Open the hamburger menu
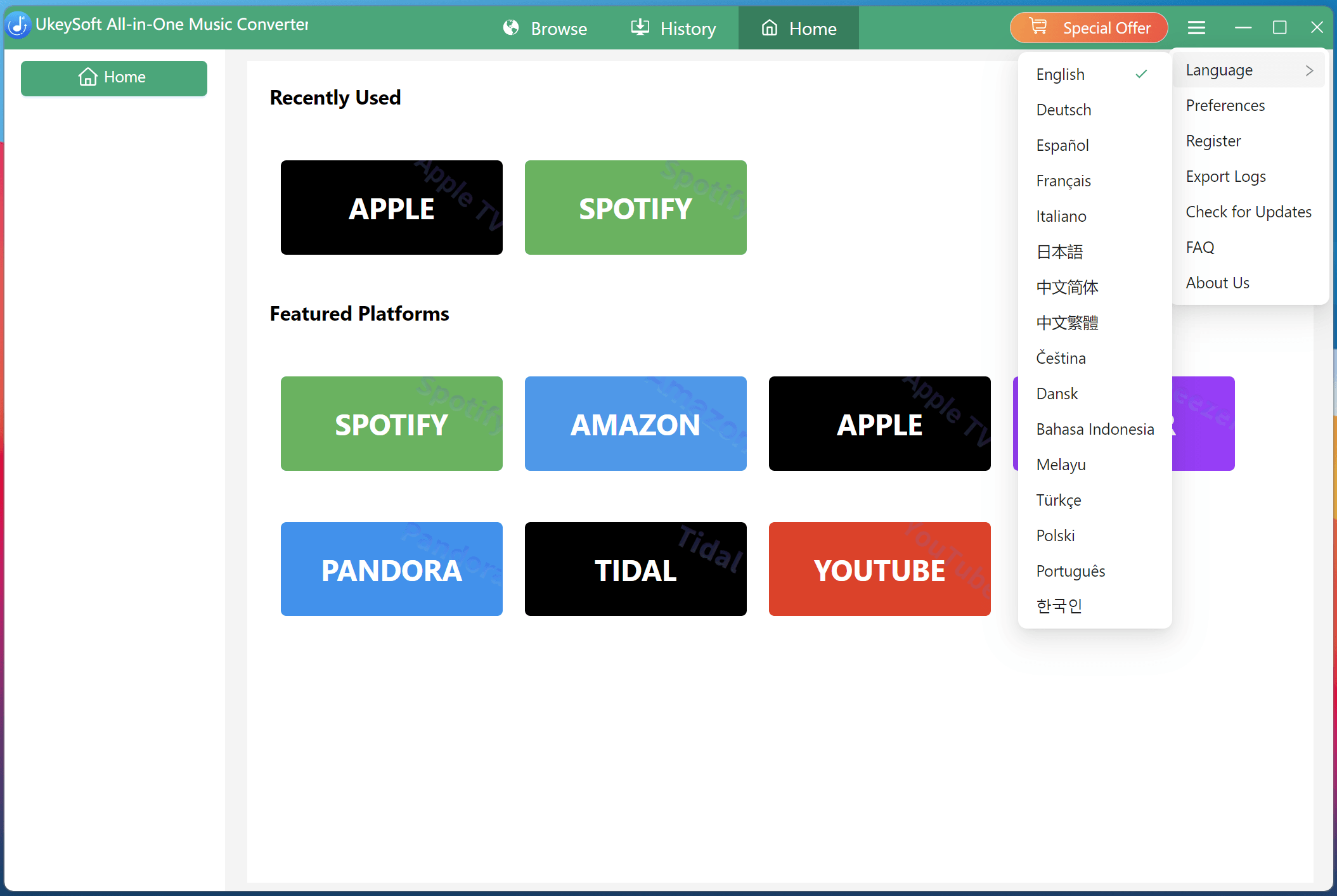1337x896 pixels. 1196,27
